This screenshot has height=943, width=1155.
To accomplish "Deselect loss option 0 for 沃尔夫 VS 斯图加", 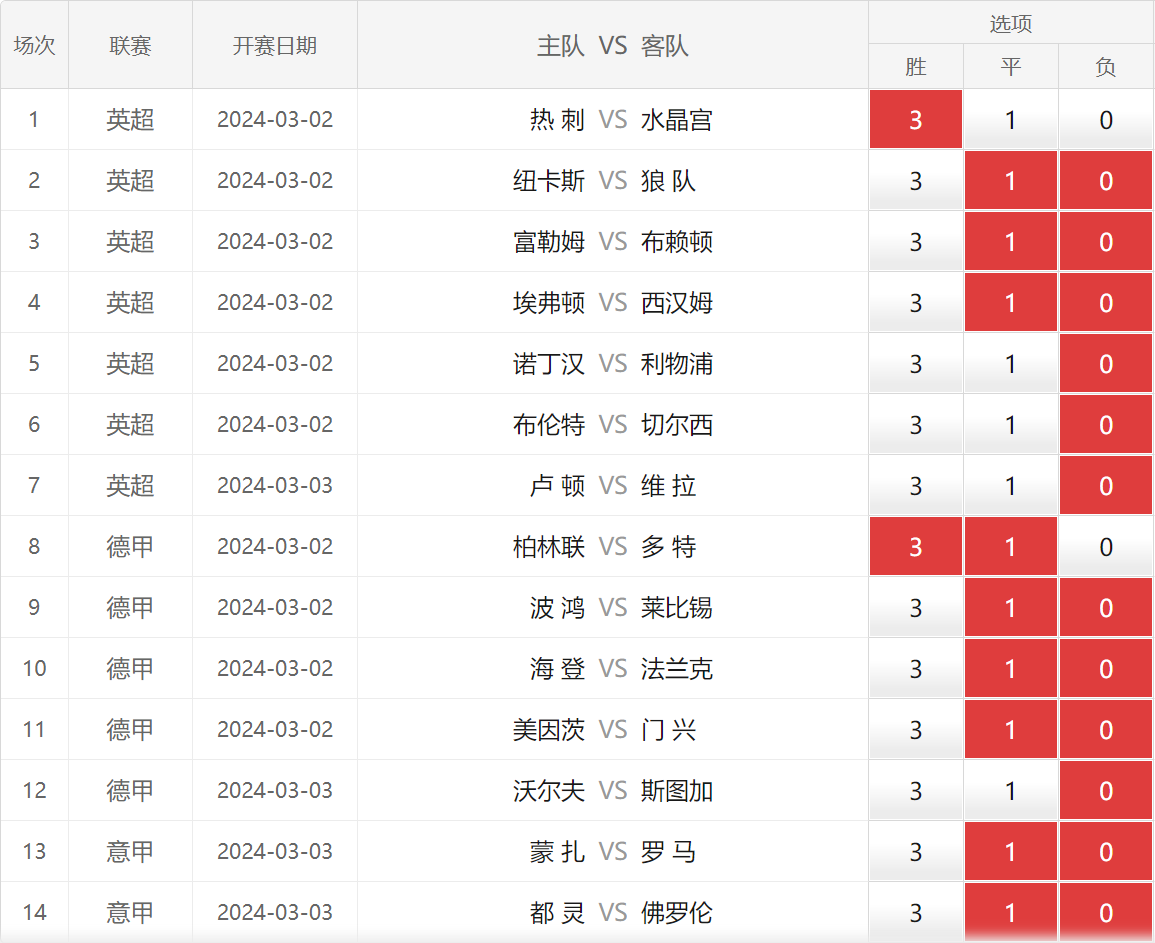I will (1106, 790).
